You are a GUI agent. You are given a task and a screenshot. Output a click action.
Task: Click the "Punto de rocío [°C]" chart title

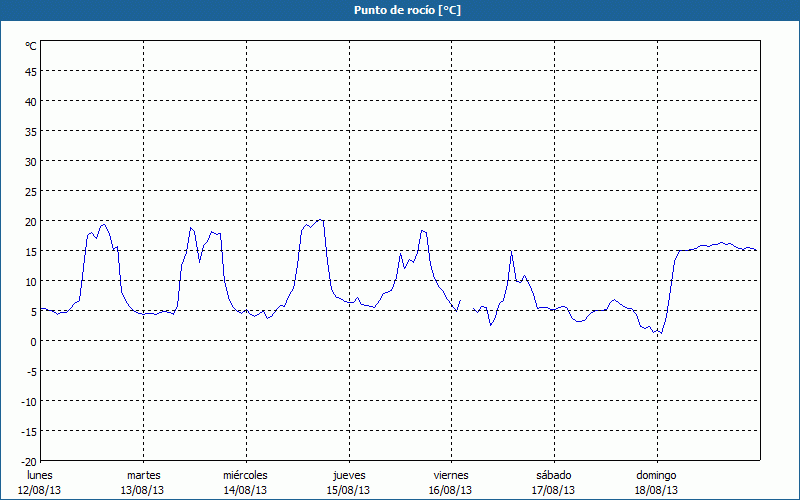coord(400,10)
